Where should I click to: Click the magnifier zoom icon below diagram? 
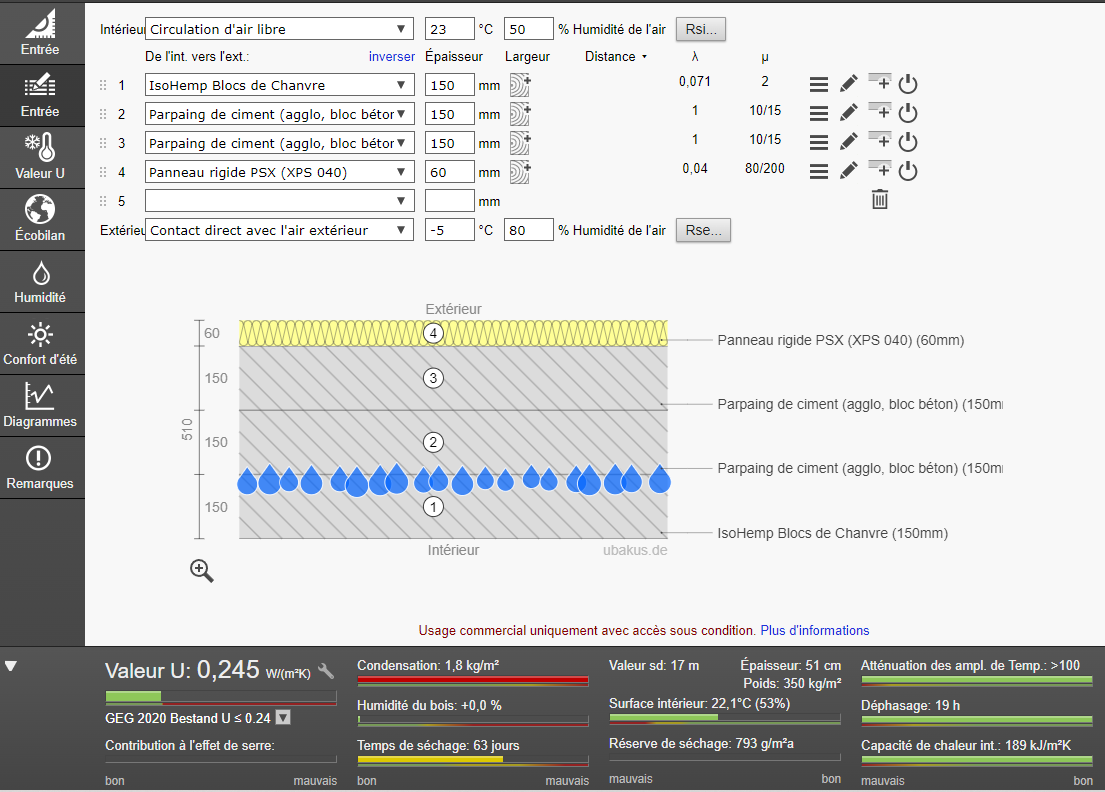(202, 571)
